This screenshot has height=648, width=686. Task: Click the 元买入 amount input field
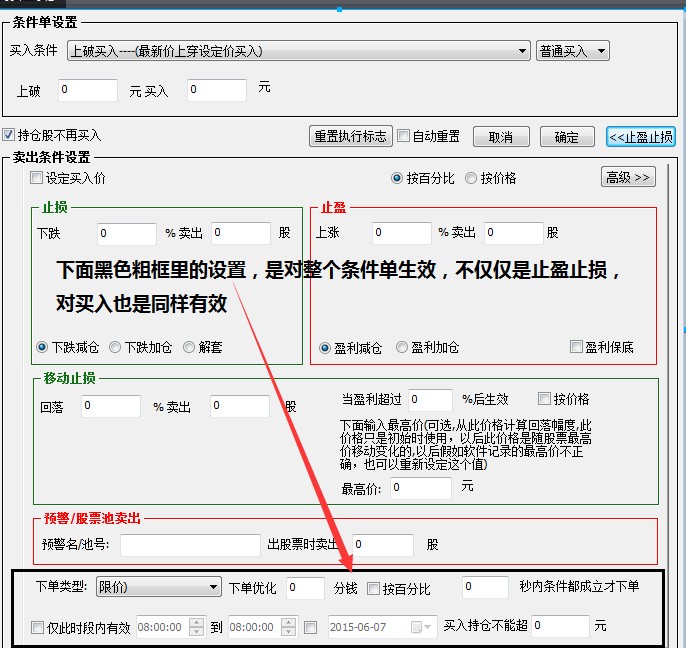[217, 90]
